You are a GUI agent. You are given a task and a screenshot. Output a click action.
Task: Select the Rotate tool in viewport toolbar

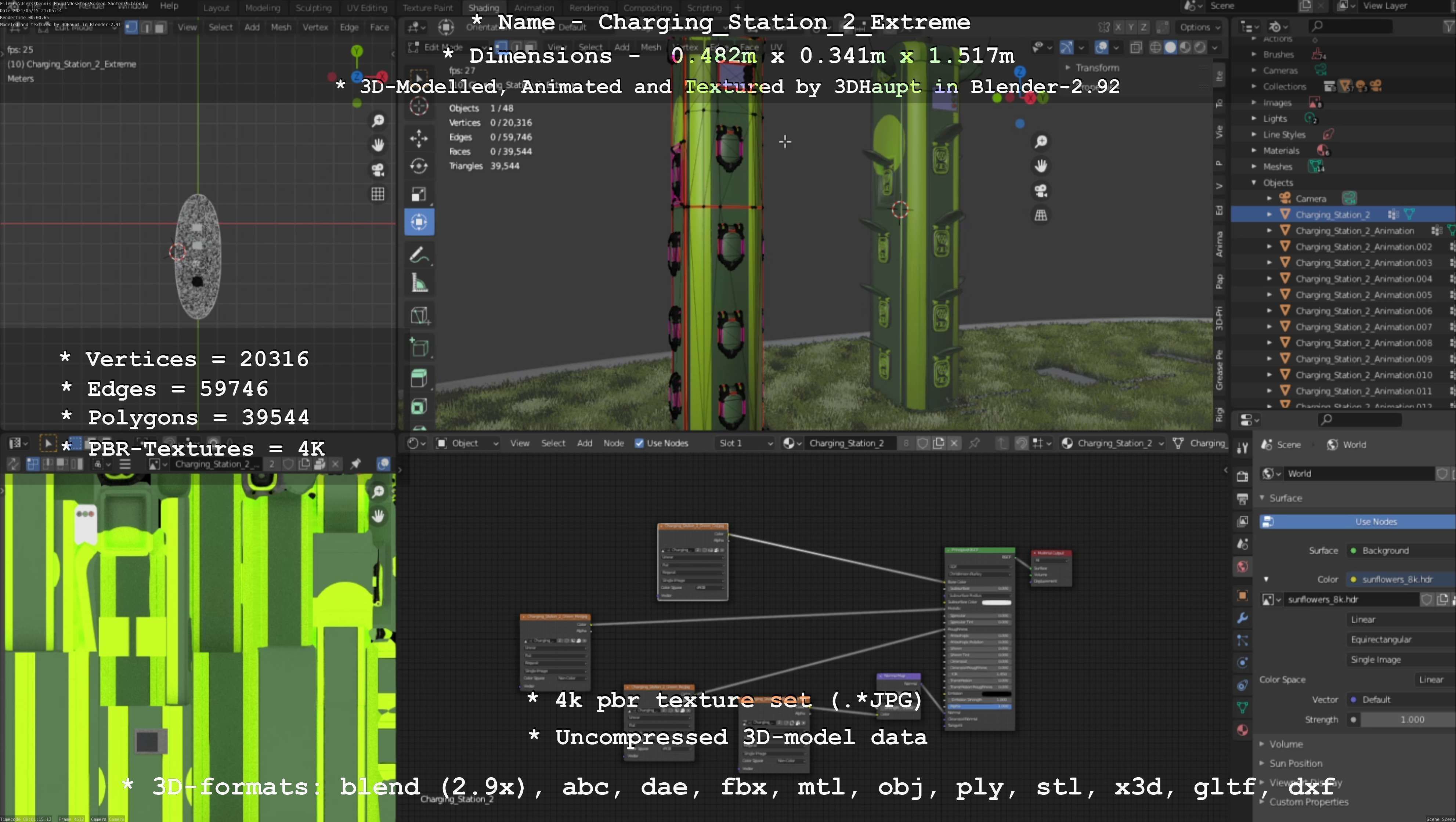point(419,166)
